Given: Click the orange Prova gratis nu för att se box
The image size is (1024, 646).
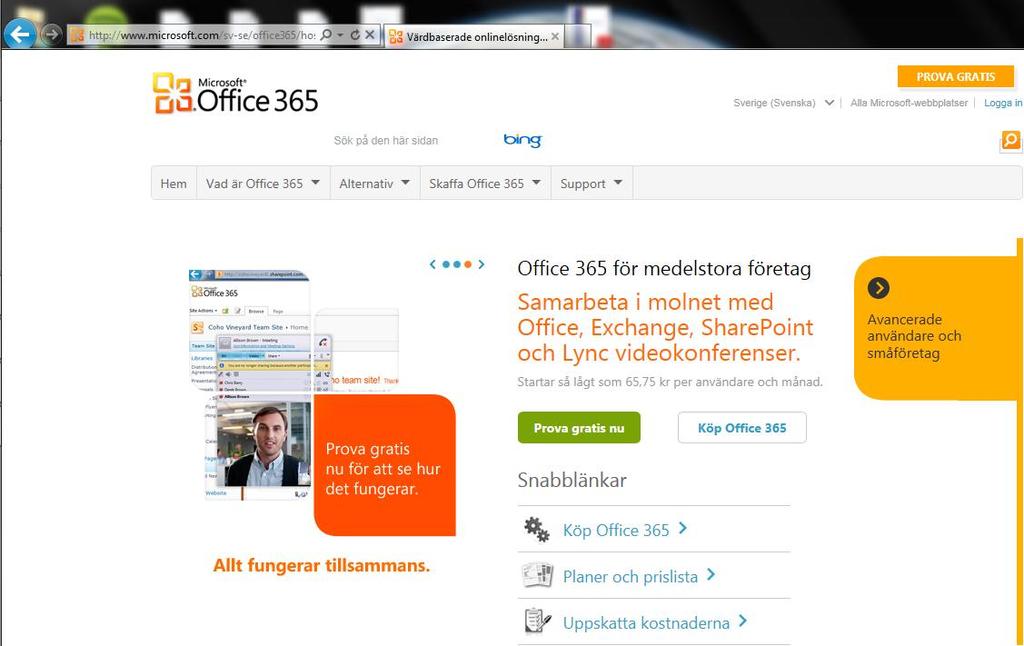Looking at the screenshot, I should [384, 465].
